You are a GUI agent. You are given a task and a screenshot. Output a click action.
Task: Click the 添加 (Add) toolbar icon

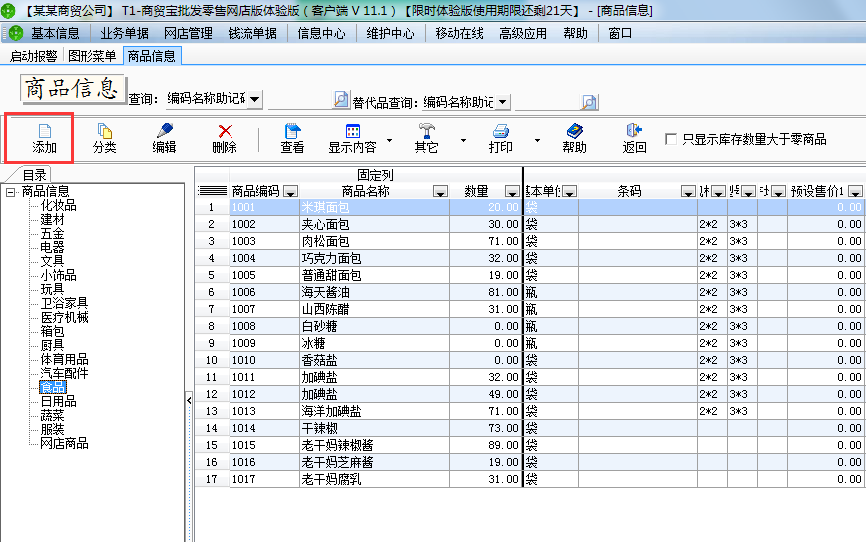tap(44, 131)
